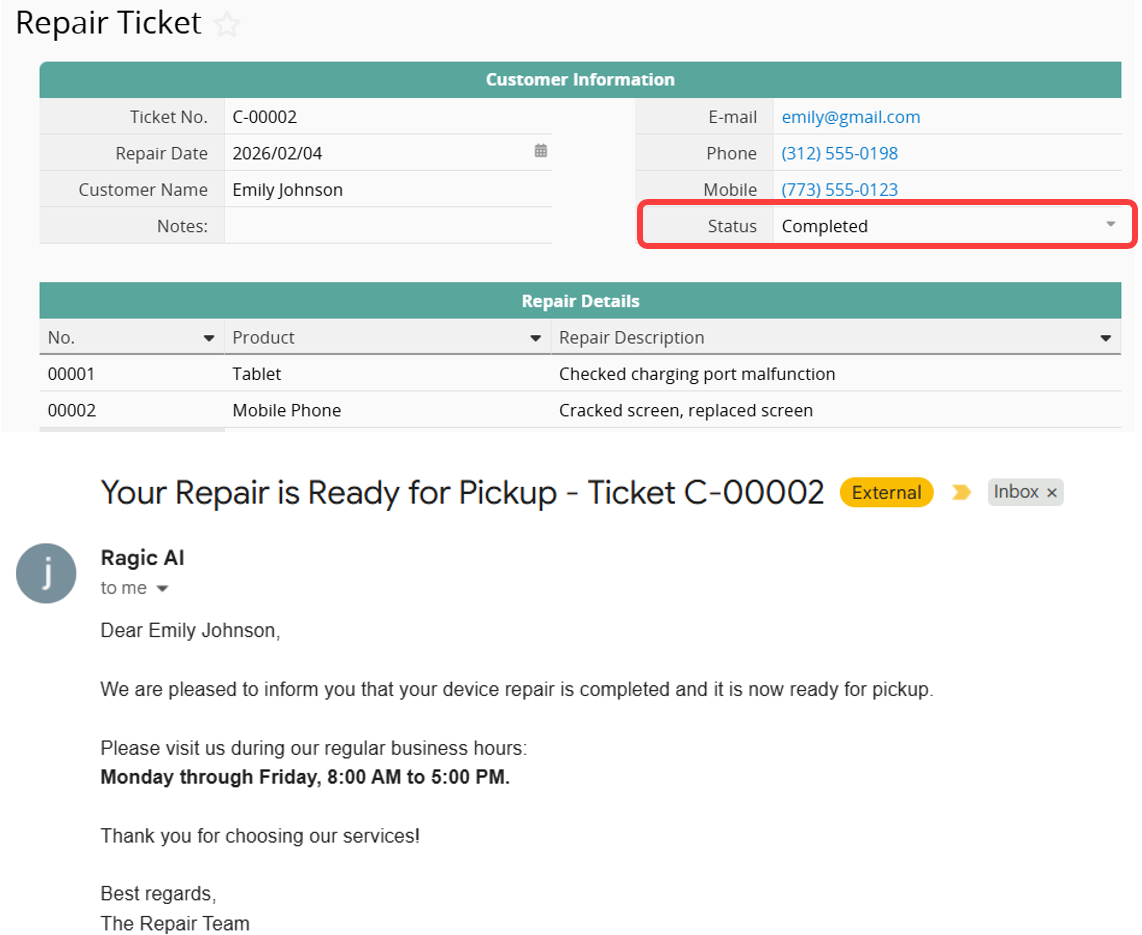Expand the Status dropdown arrow
The width and height of the screenshot is (1142, 935).
[1110, 225]
